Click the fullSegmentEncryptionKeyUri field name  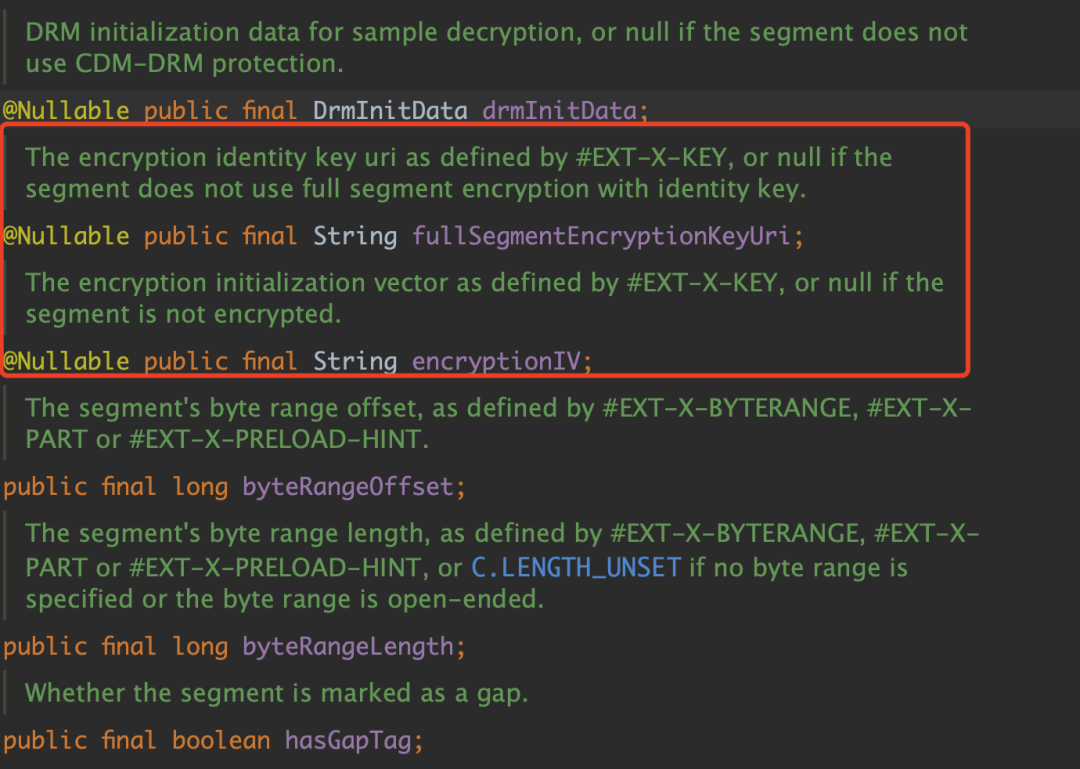(x=601, y=236)
